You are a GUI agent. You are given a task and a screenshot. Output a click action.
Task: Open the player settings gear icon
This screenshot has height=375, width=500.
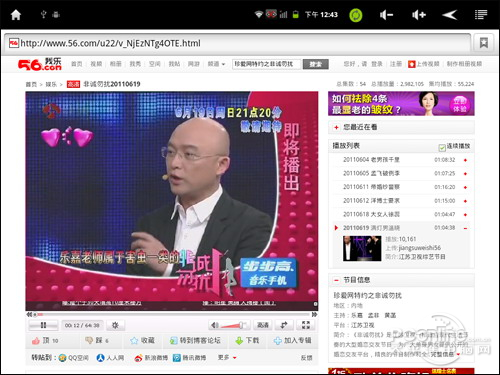click(115, 325)
